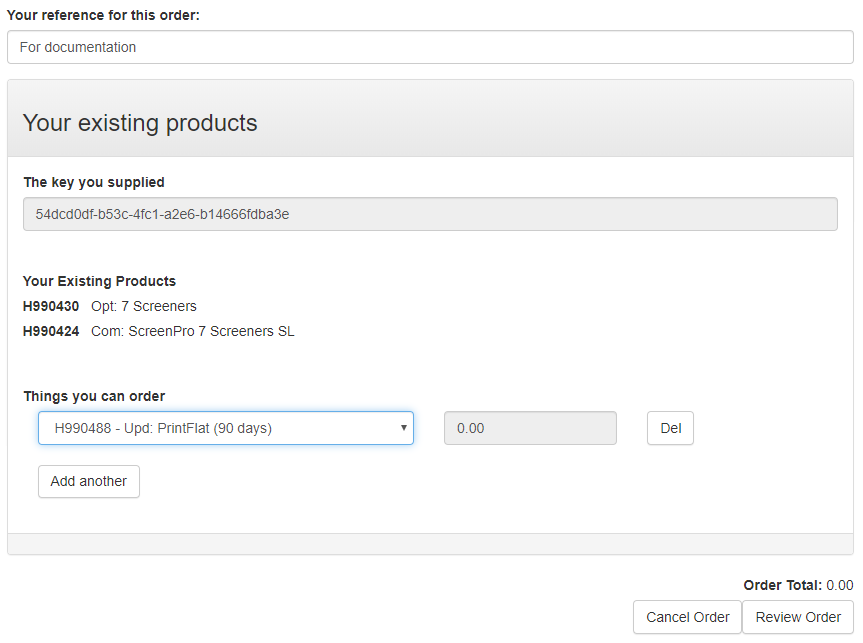
Task: Open Review Order
Action: pos(798,617)
